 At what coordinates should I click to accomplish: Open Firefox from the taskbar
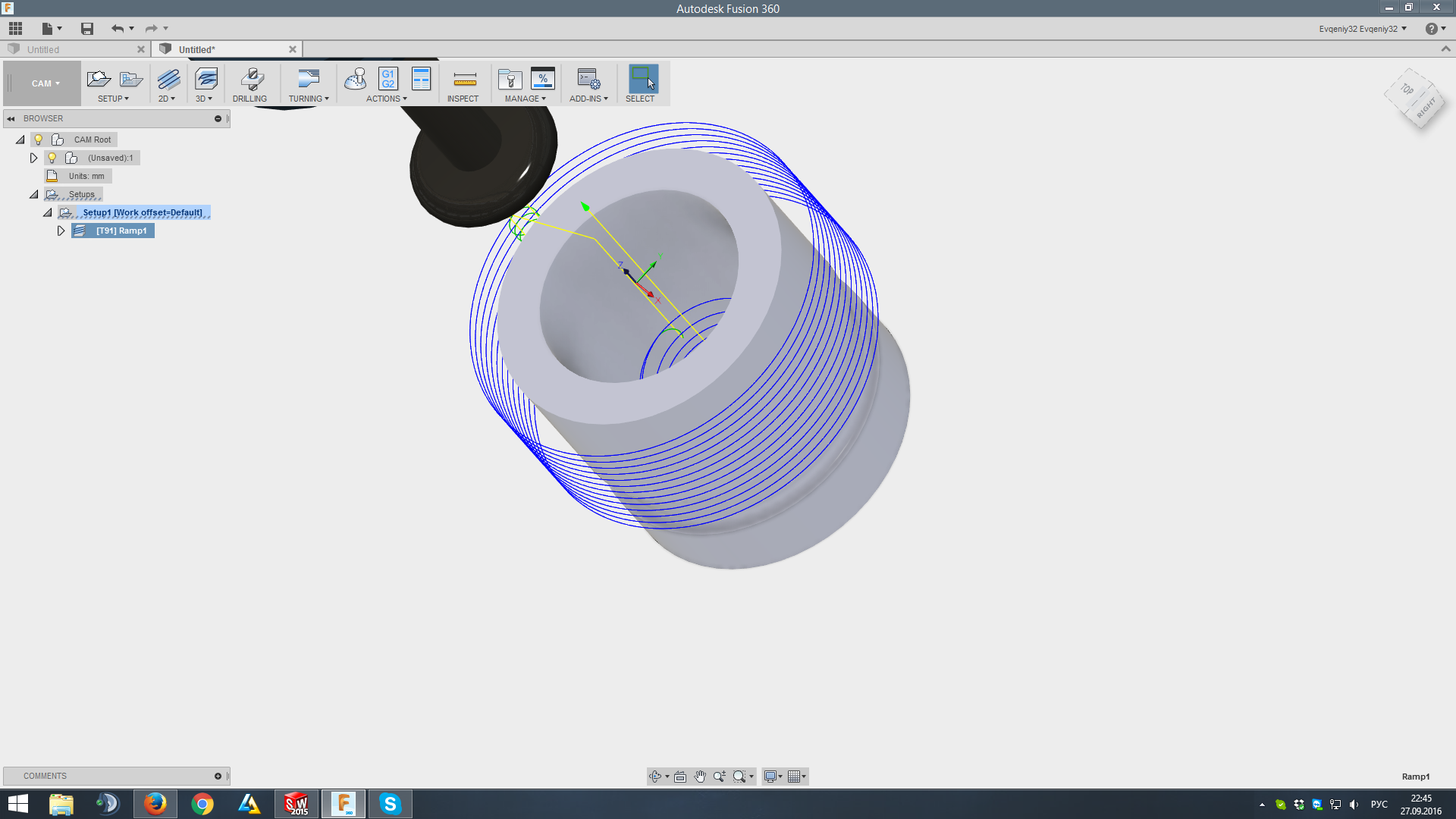pyautogui.click(x=155, y=803)
